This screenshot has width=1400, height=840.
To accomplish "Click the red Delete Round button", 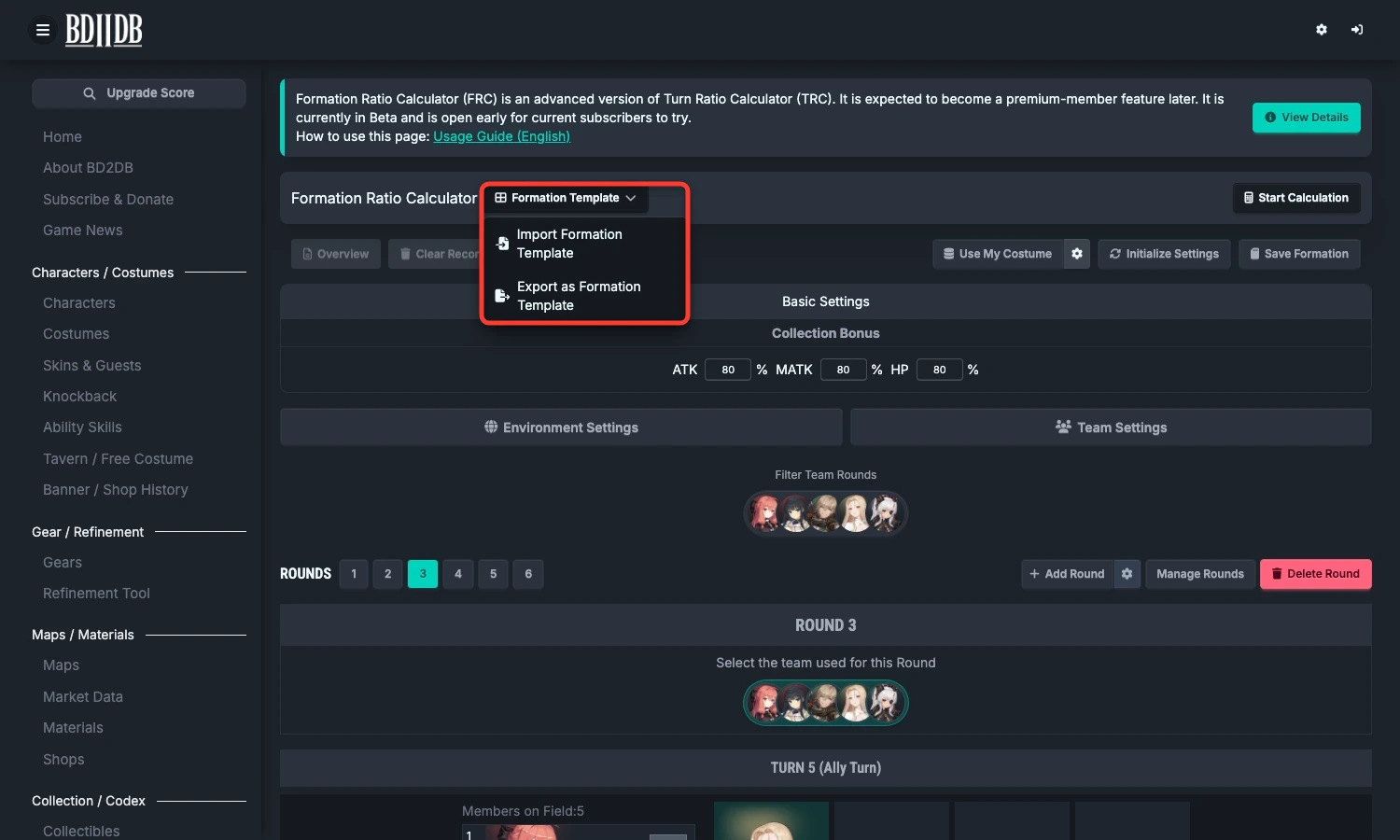I will 1316,574.
